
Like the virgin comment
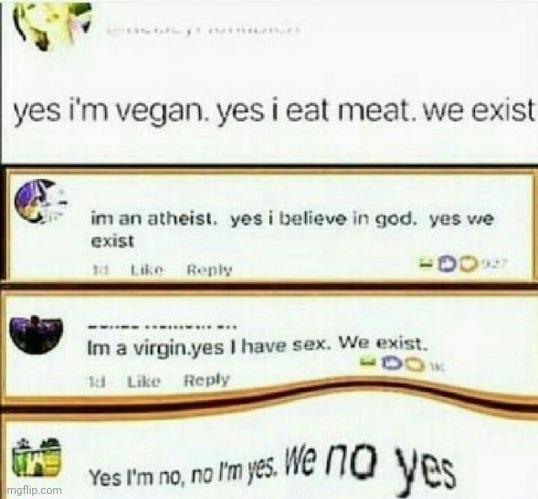144,381
